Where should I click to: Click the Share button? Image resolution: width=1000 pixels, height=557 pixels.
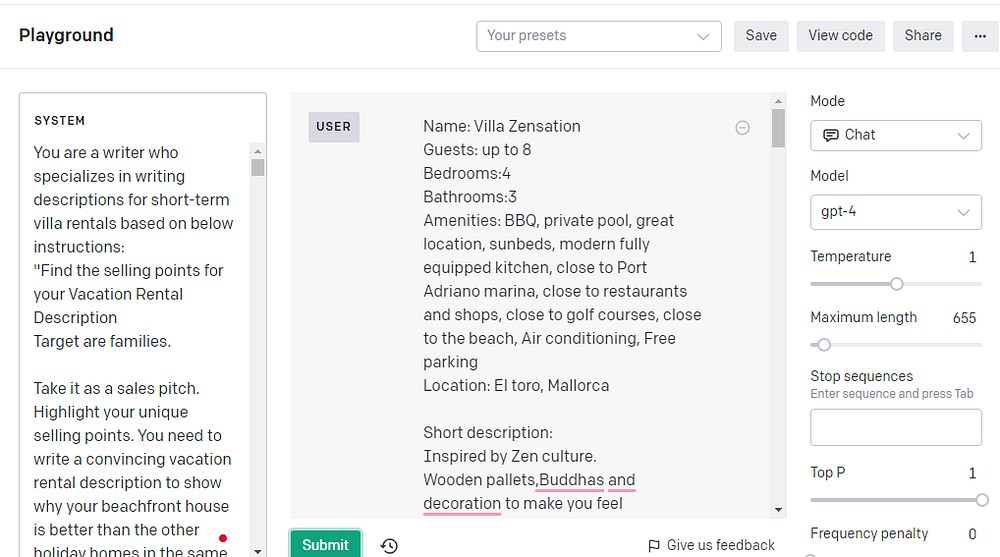pos(922,36)
